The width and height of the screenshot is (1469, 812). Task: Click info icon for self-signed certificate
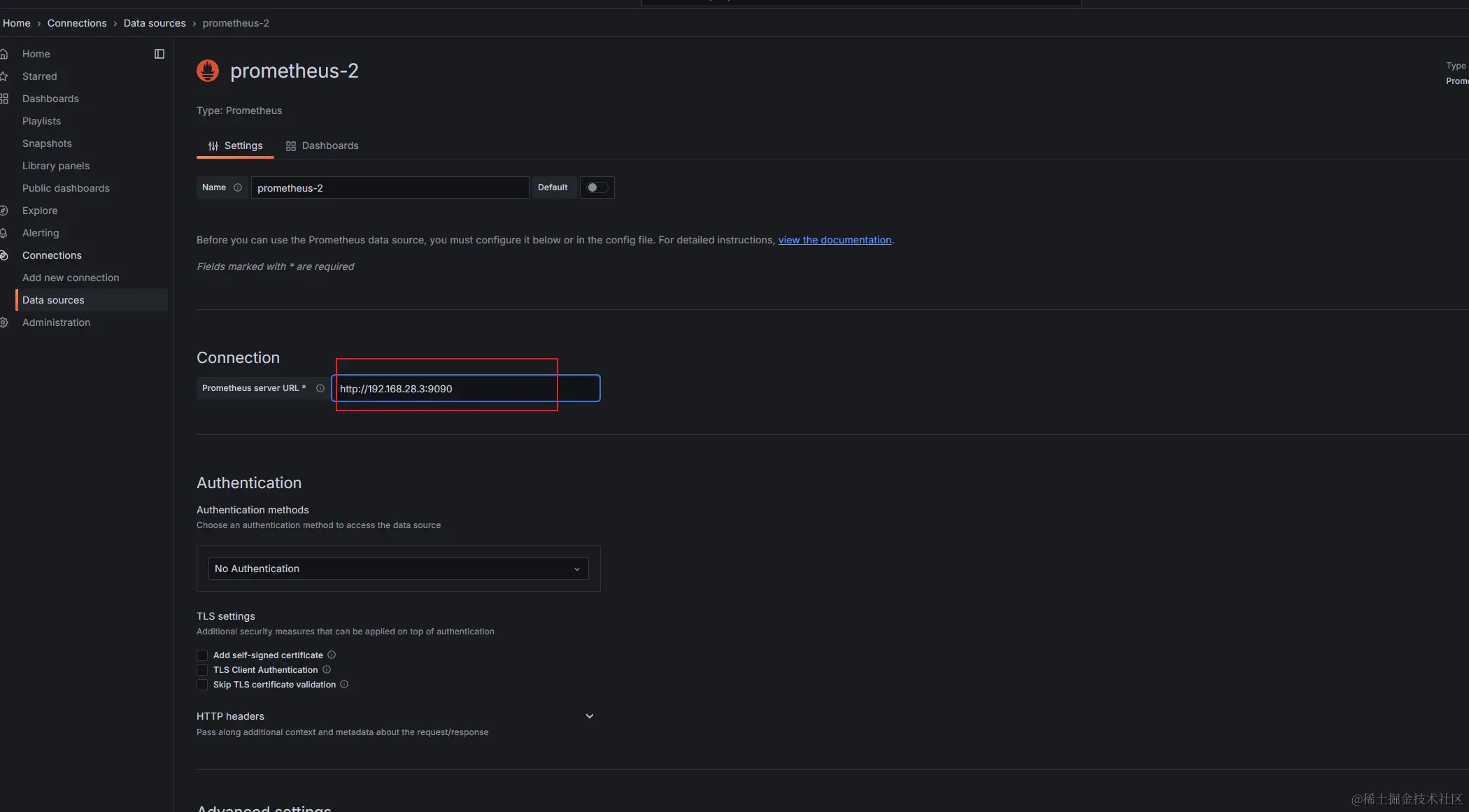[x=332, y=655]
